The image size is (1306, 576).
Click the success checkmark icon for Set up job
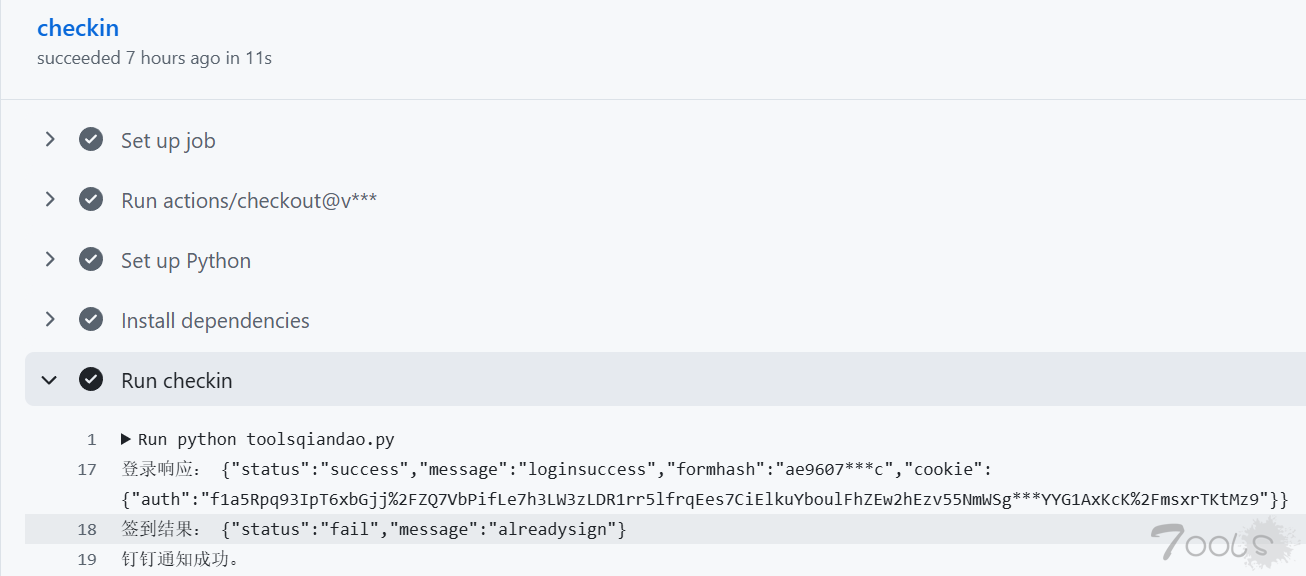point(91,140)
